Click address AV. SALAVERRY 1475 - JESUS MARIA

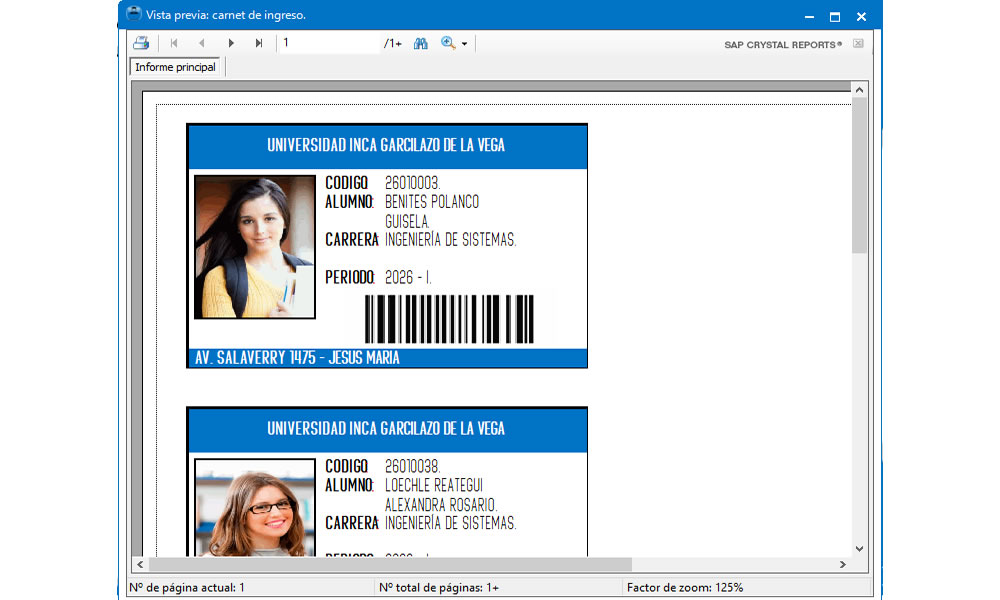[x=297, y=358]
